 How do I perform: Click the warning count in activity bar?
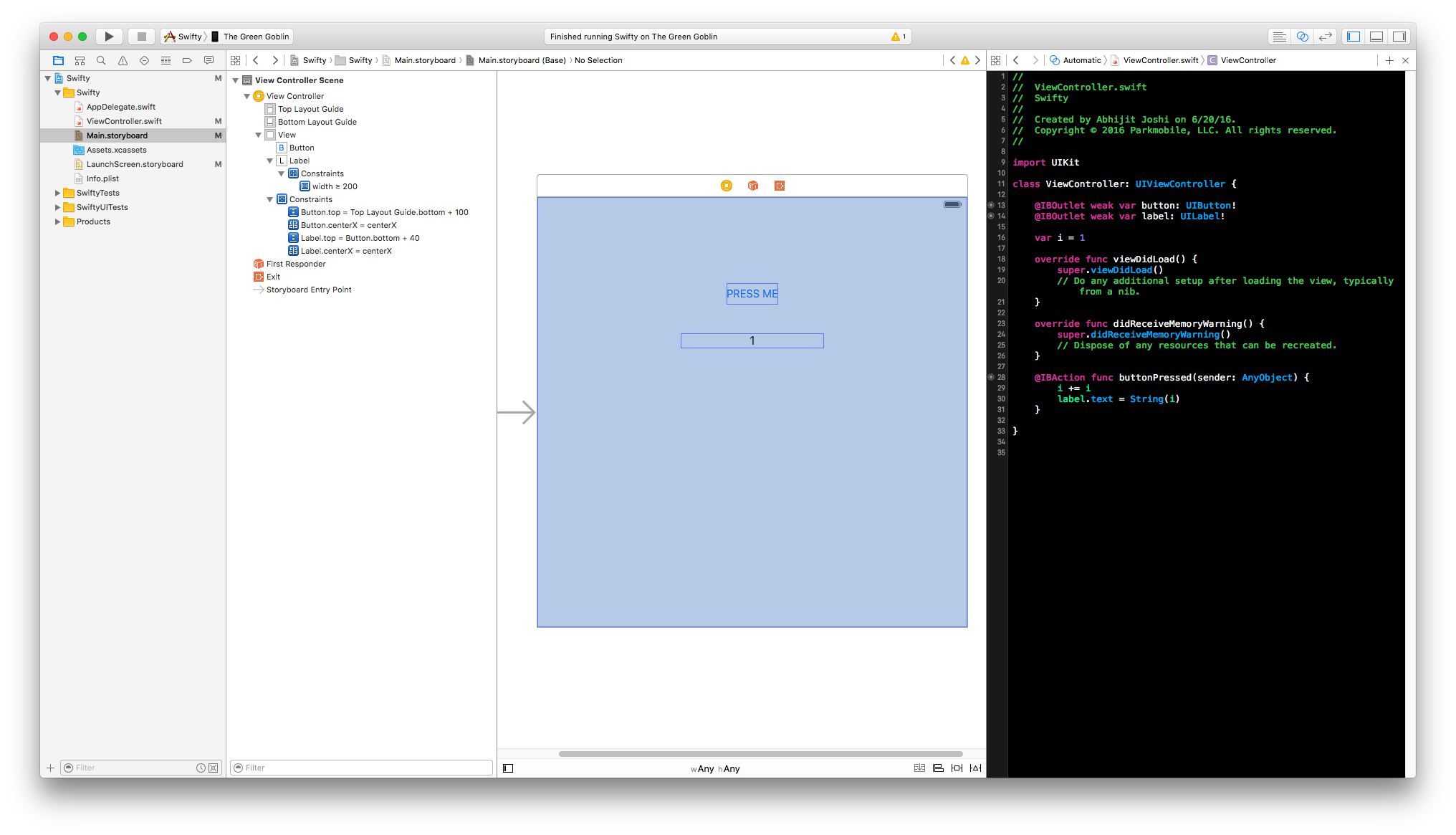(899, 37)
